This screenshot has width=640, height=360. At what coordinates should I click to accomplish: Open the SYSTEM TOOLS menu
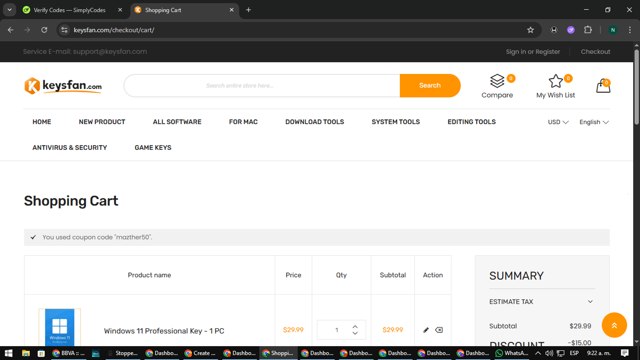pos(396,122)
